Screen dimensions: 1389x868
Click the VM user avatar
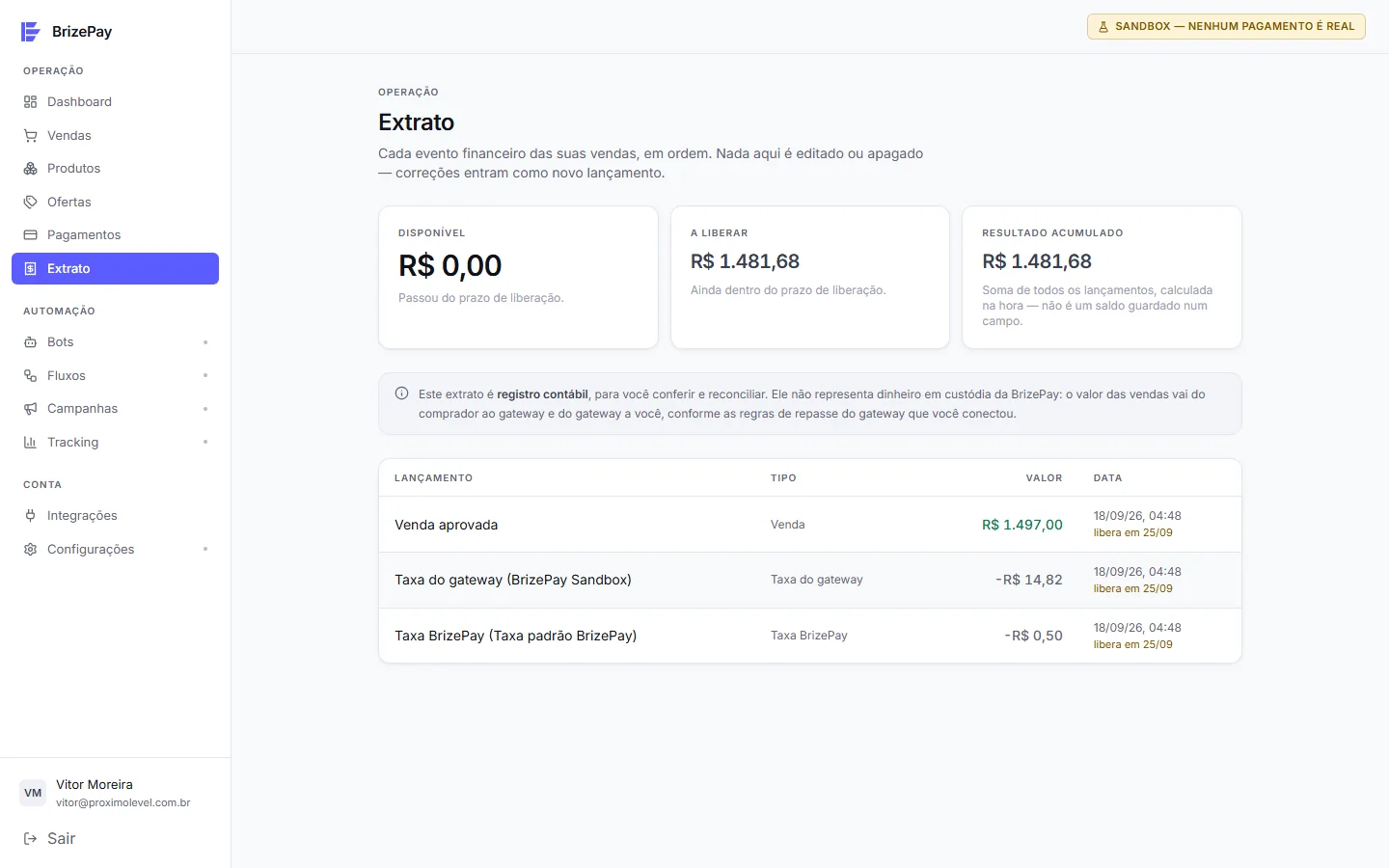(x=33, y=793)
